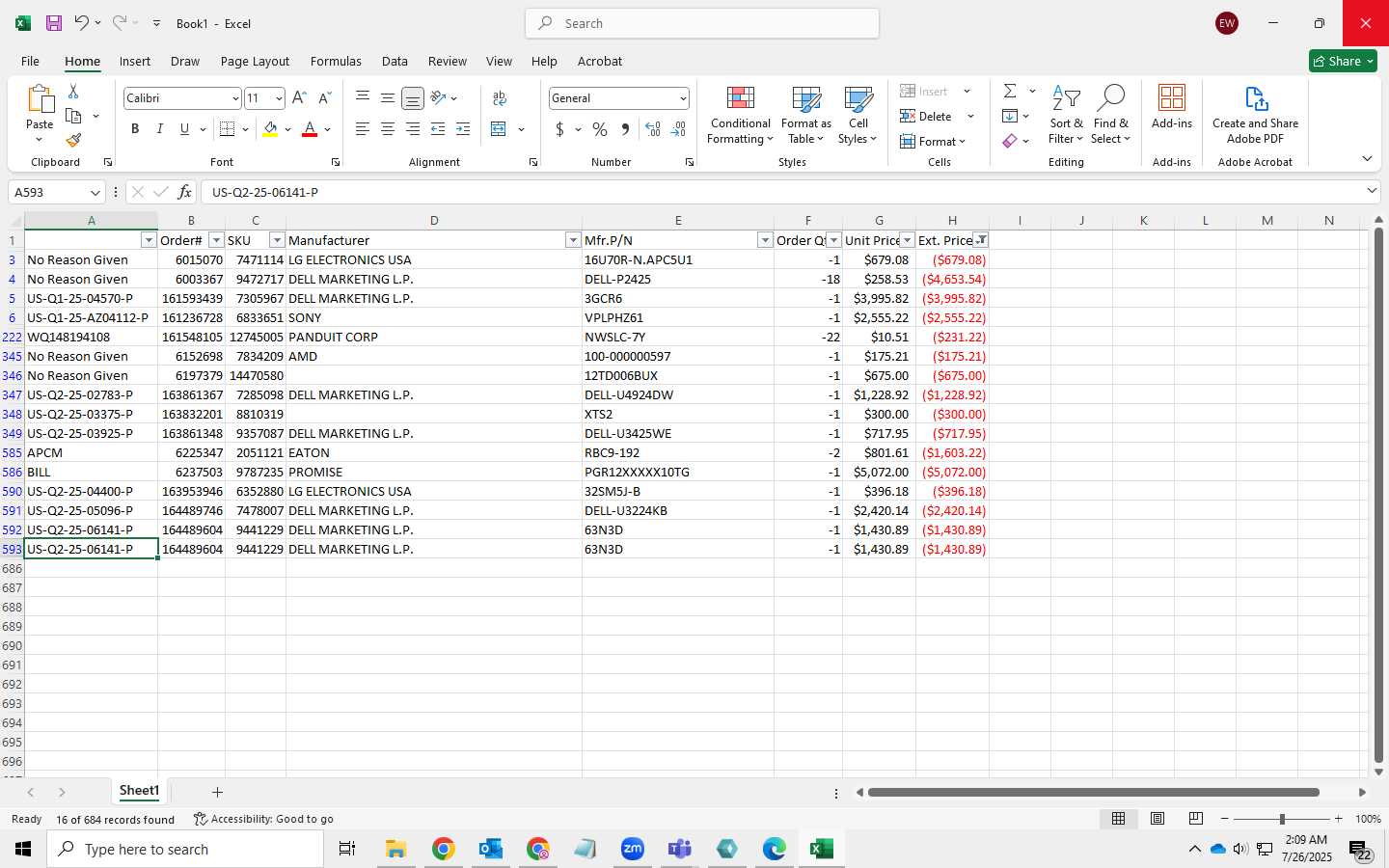Open the File menu
1389x868 pixels.
click(30, 61)
